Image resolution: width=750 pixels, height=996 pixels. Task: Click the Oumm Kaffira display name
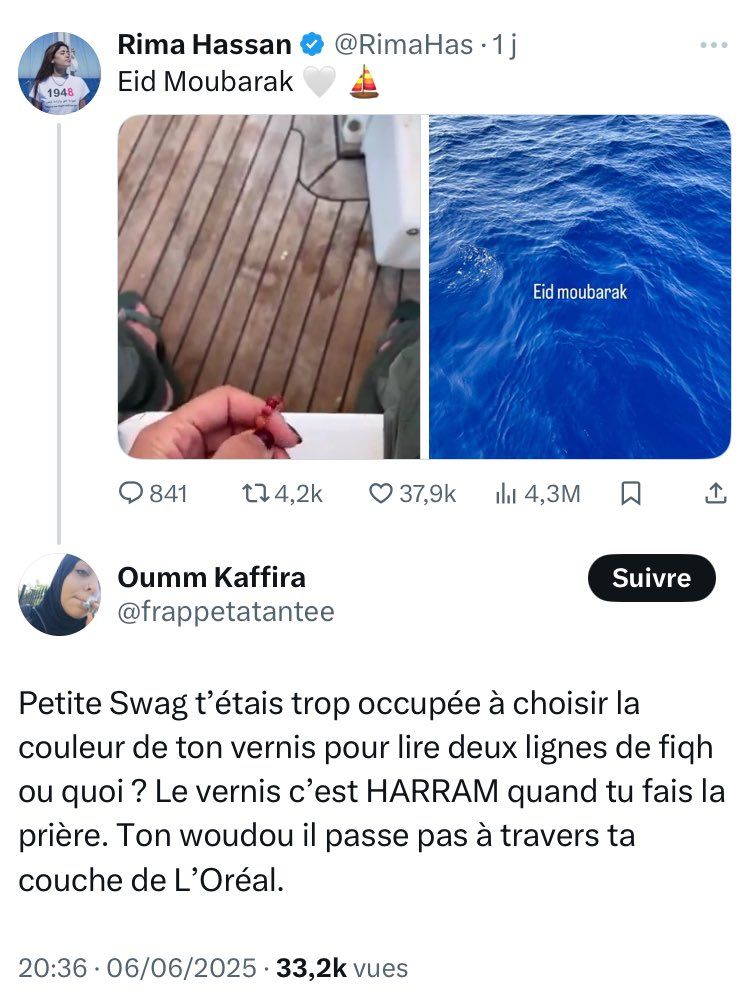212,577
